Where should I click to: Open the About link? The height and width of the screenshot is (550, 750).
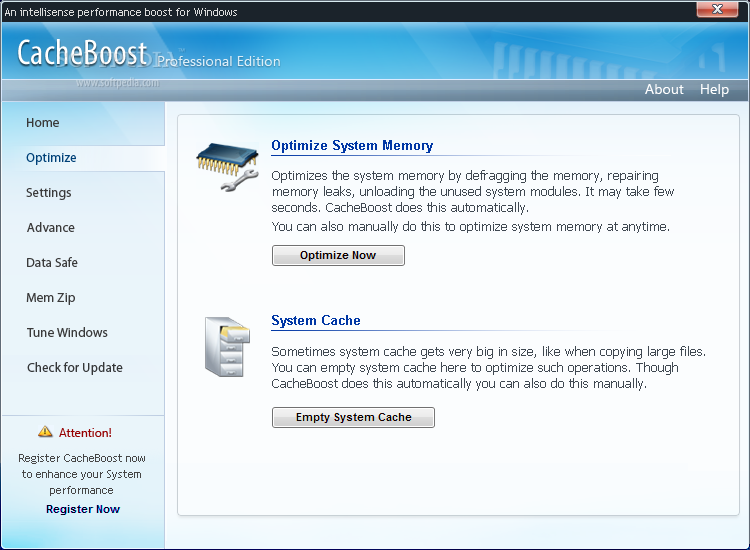(x=664, y=89)
